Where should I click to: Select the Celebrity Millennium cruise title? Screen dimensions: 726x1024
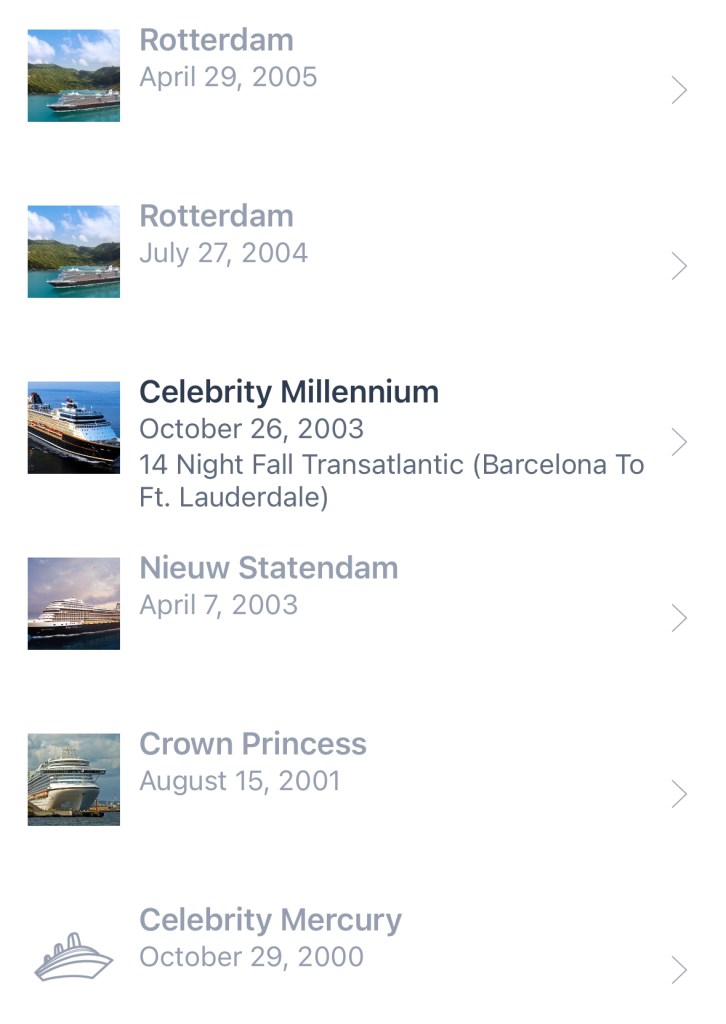289,392
